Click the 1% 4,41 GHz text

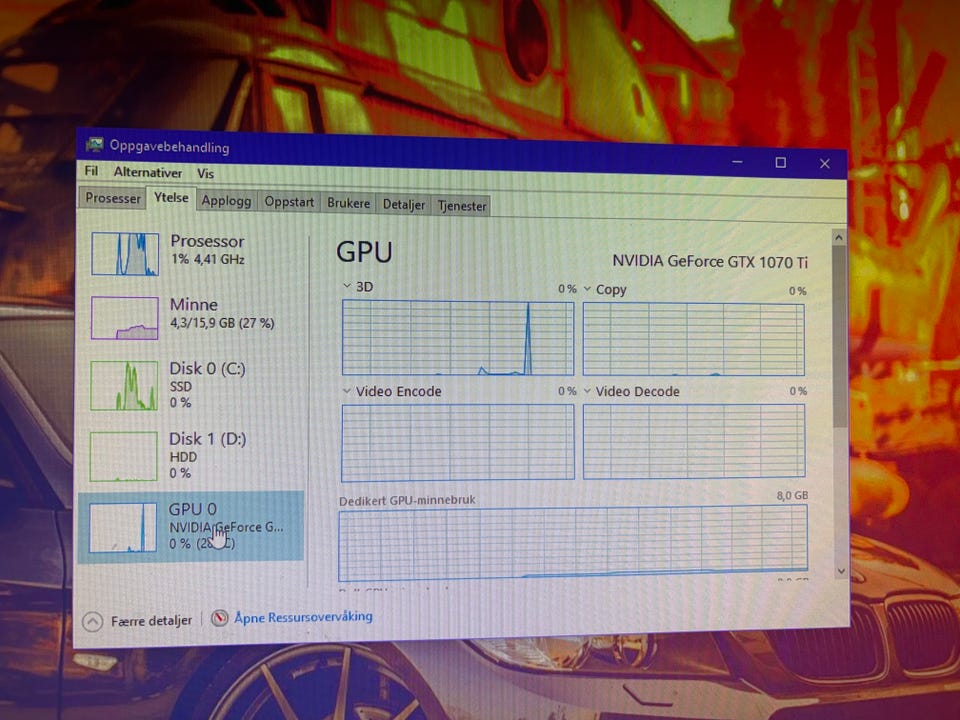(208, 259)
